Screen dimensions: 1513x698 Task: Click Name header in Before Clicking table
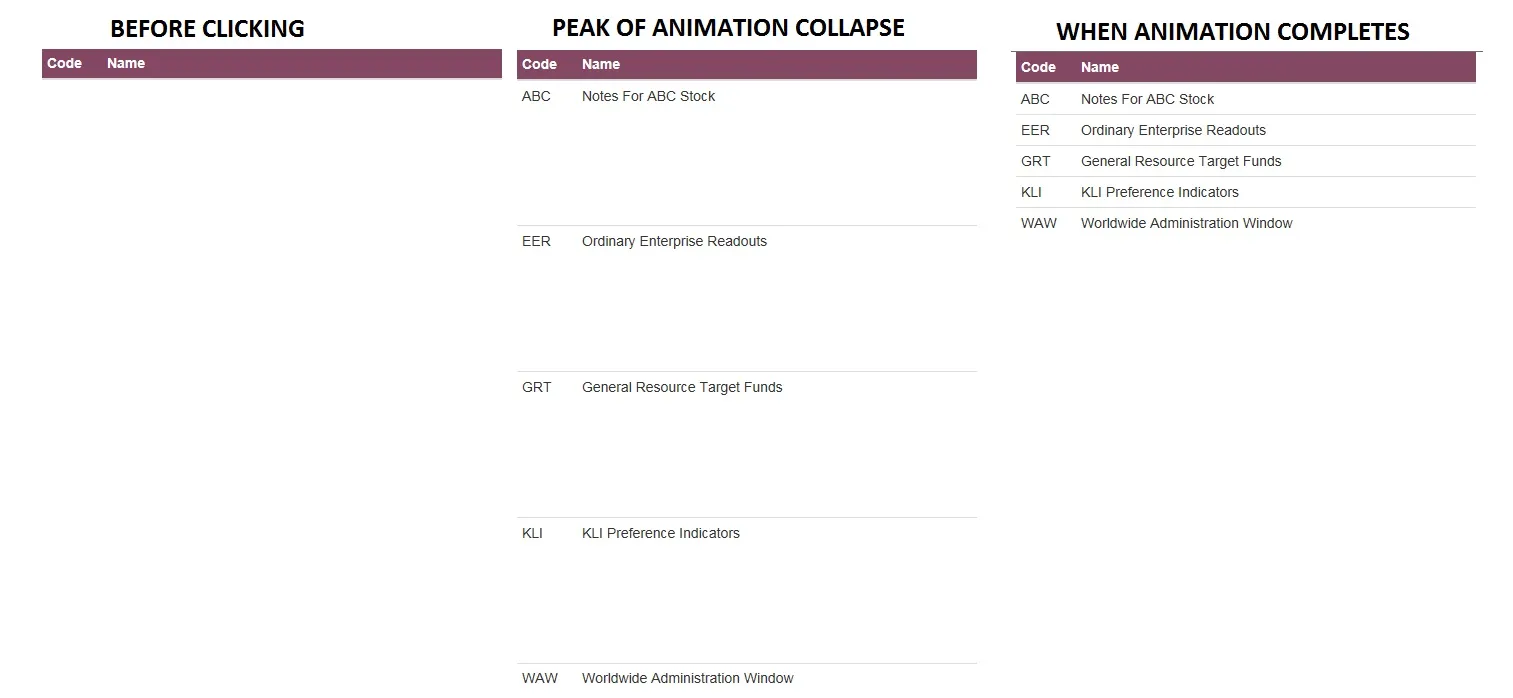tap(126, 63)
